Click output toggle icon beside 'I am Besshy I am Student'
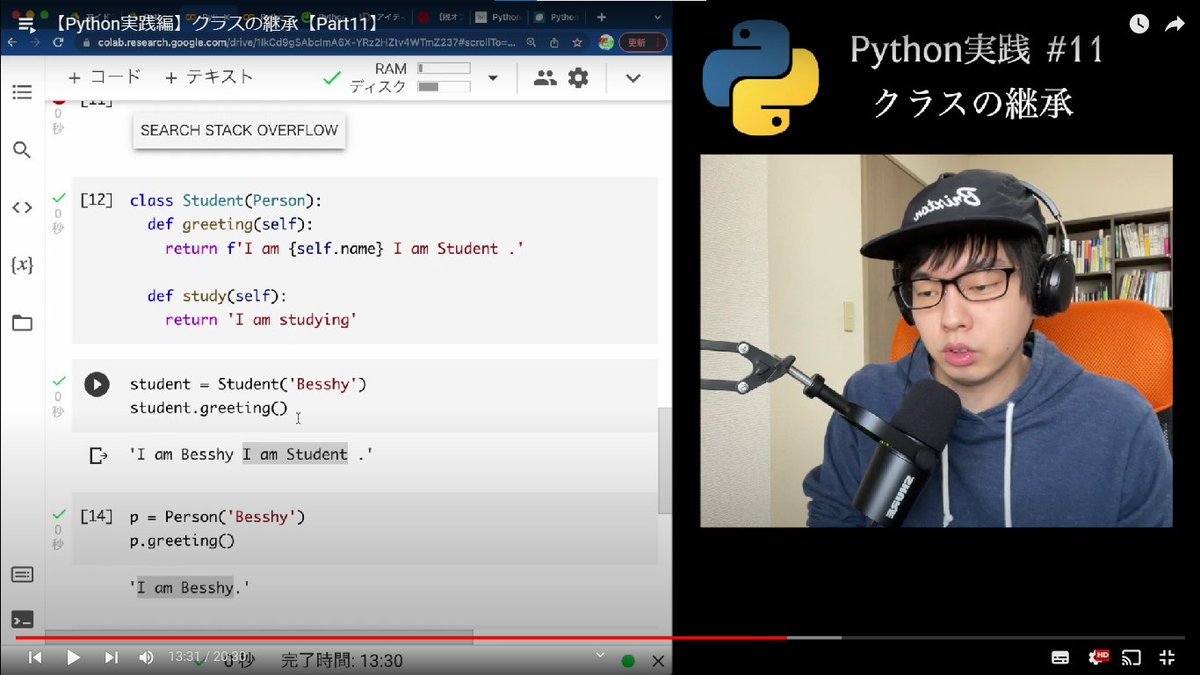This screenshot has height=675, width=1200. click(98, 455)
